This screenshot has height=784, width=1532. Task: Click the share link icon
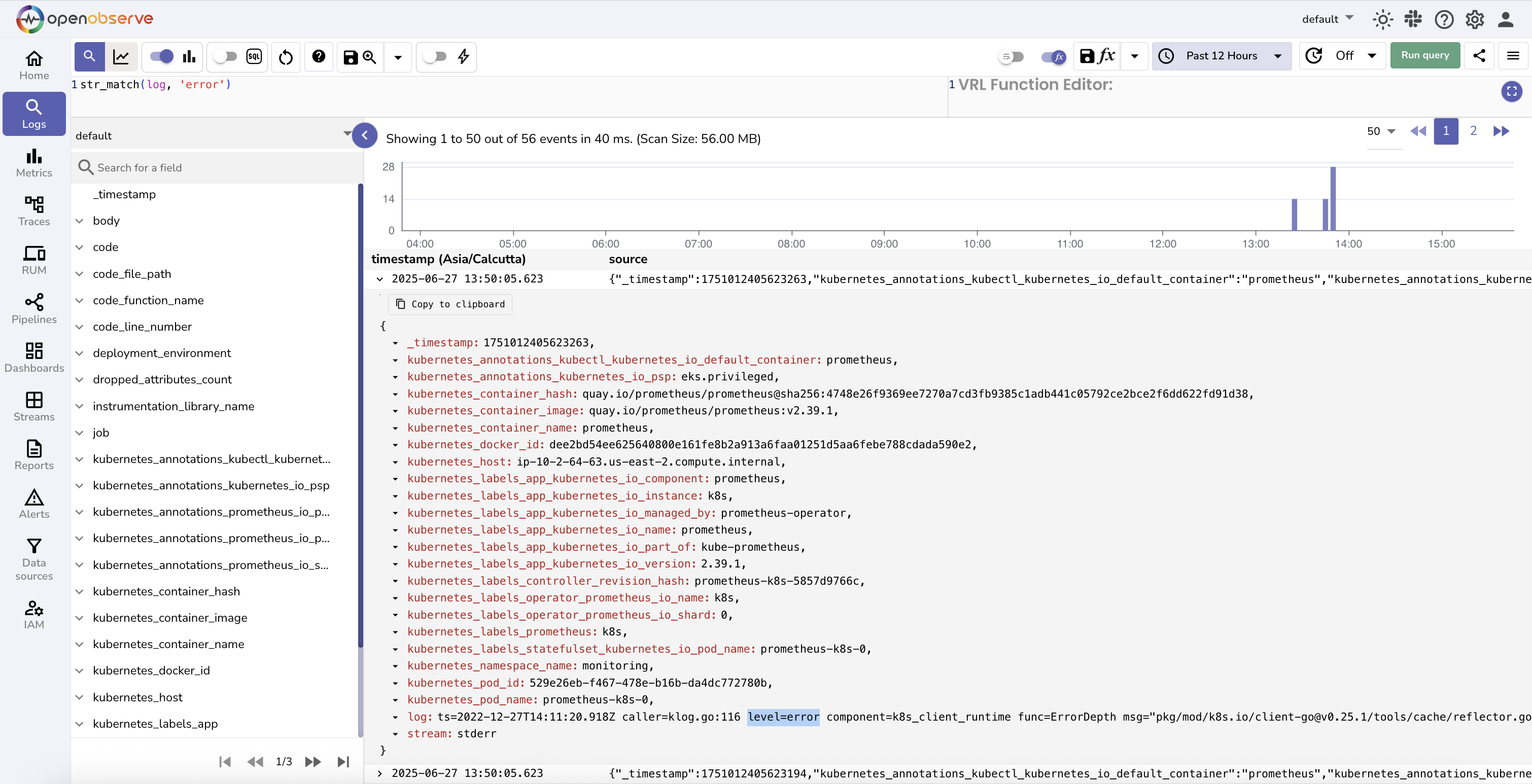(x=1479, y=56)
